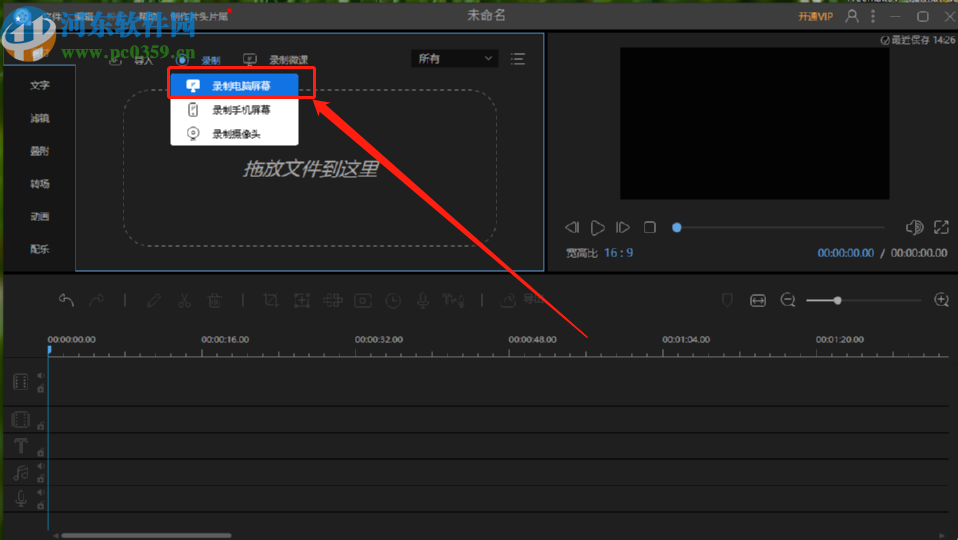
Task: Click the mosaic tool icon
Action: coord(332,300)
